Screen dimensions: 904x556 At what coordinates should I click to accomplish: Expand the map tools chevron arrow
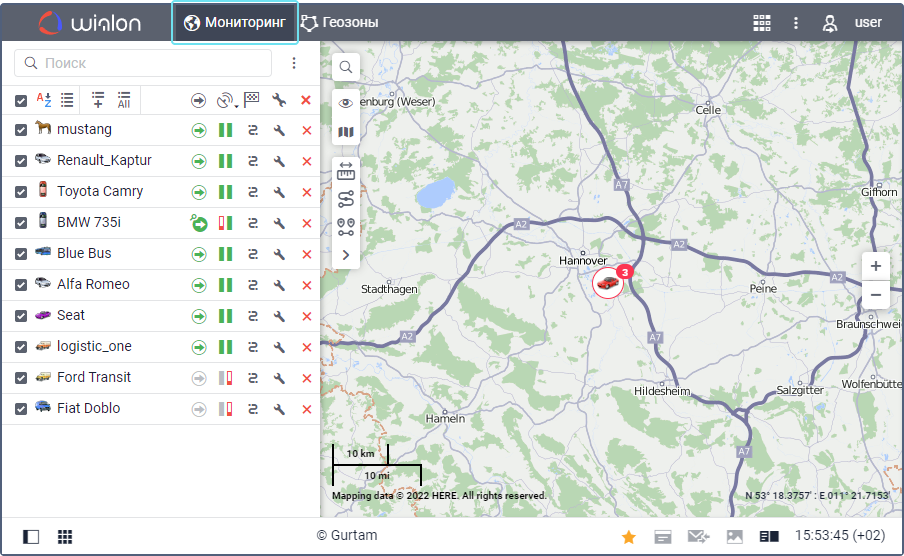[346, 255]
